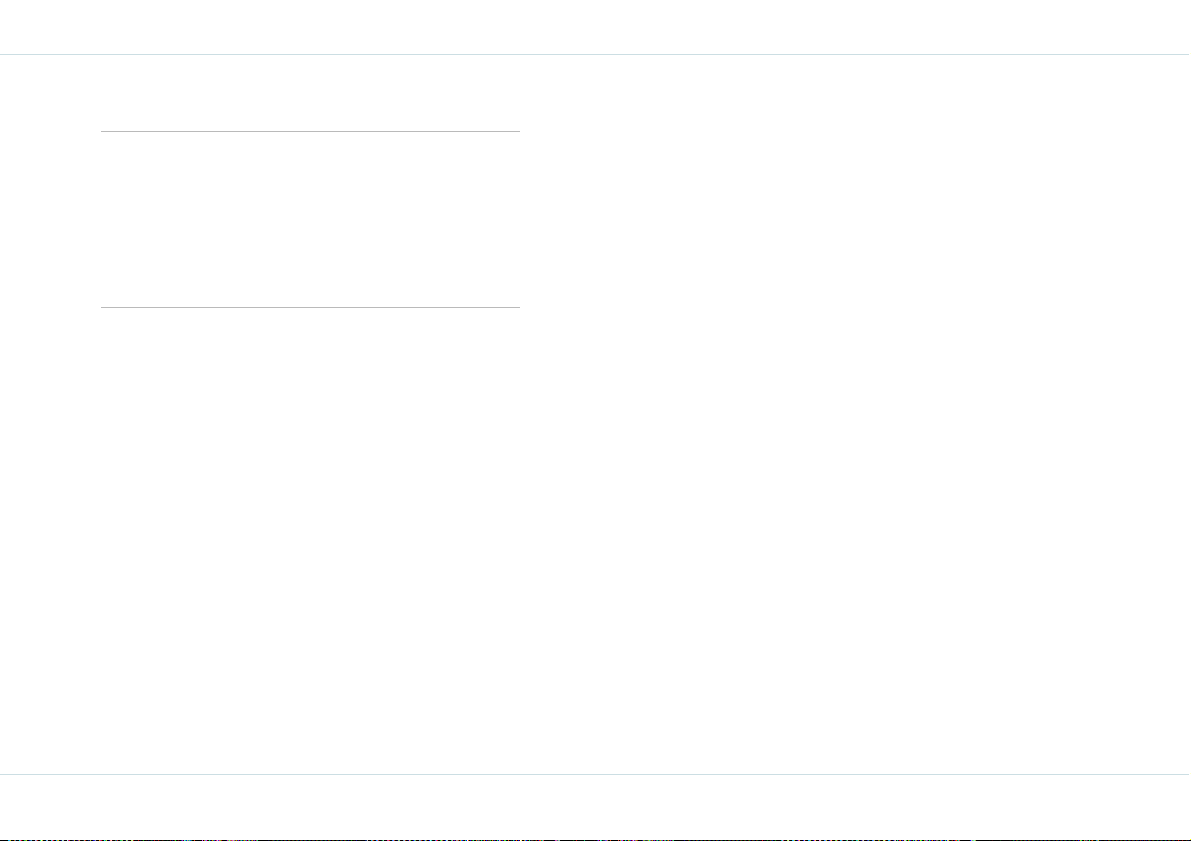Click the dashed border along the bottom edge
Image resolution: width=1191 pixels, height=841 pixels.
[595, 839]
